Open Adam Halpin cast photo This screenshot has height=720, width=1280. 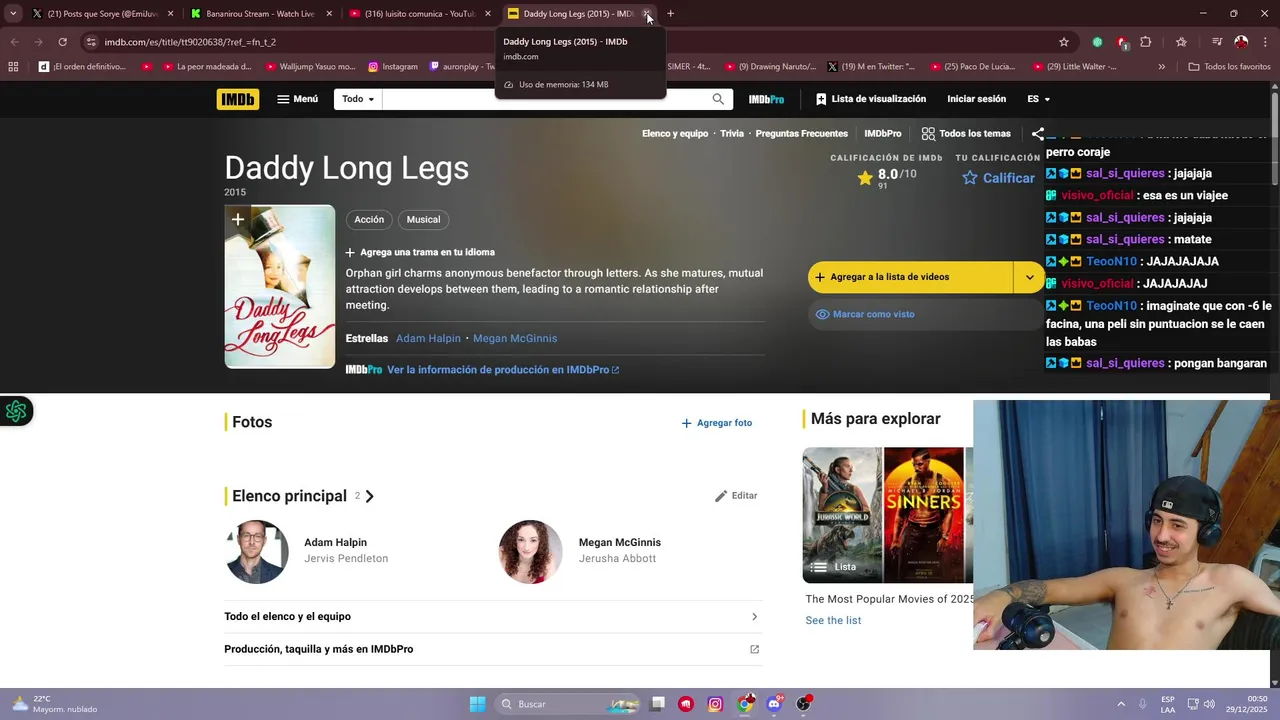click(x=257, y=551)
